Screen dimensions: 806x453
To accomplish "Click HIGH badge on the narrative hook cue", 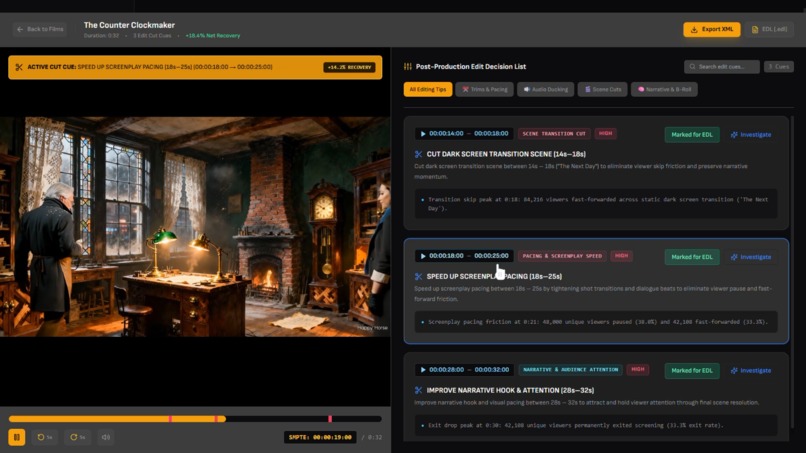I will [x=638, y=370].
